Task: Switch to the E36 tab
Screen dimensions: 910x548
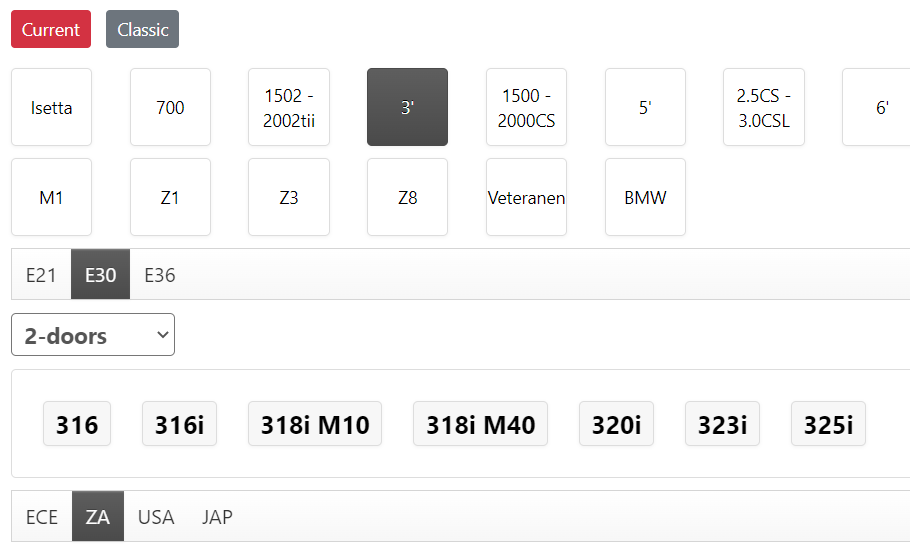Action: click(160, 275)
